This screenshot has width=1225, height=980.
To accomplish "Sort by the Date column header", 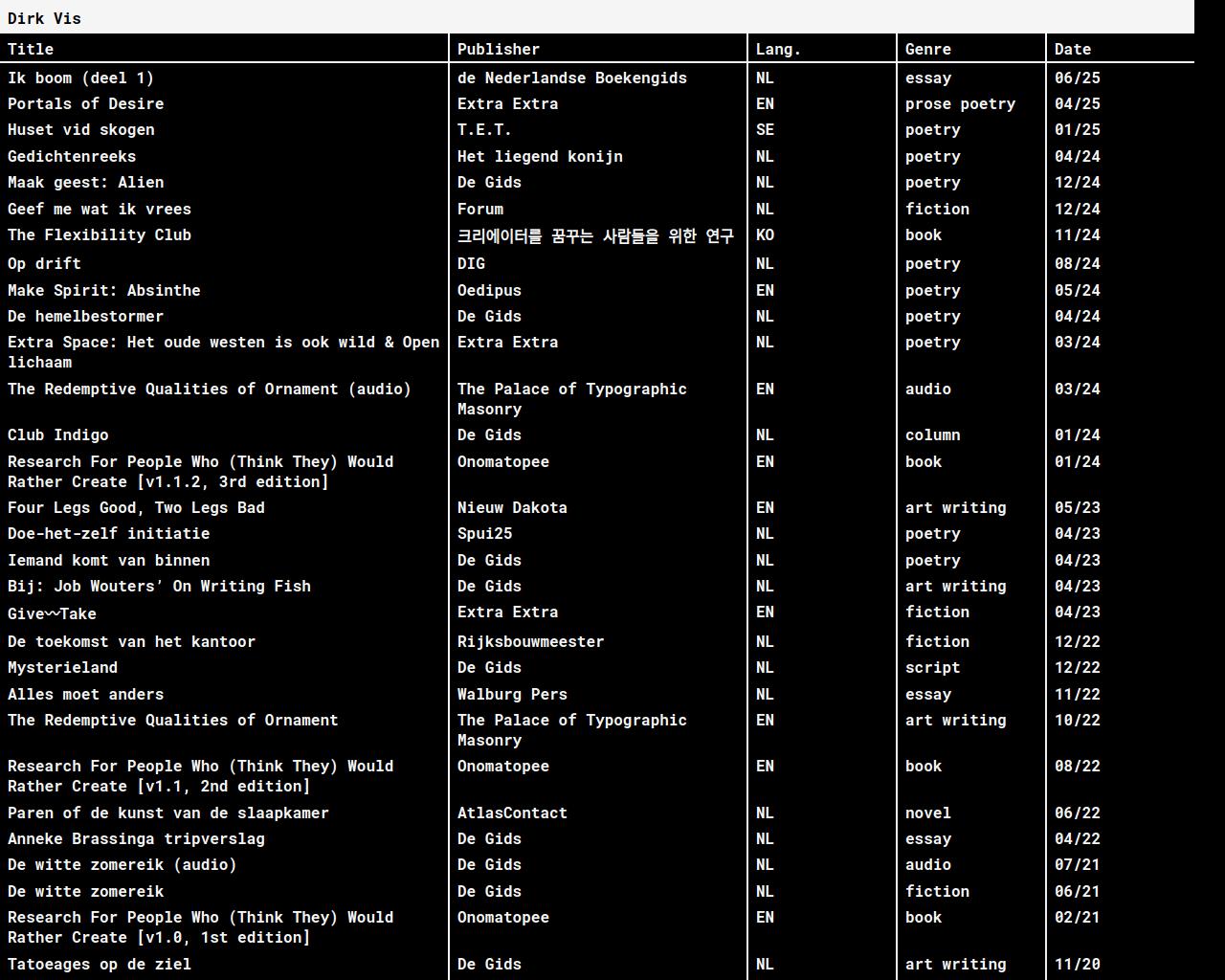I will click(x=1073, y=49).
